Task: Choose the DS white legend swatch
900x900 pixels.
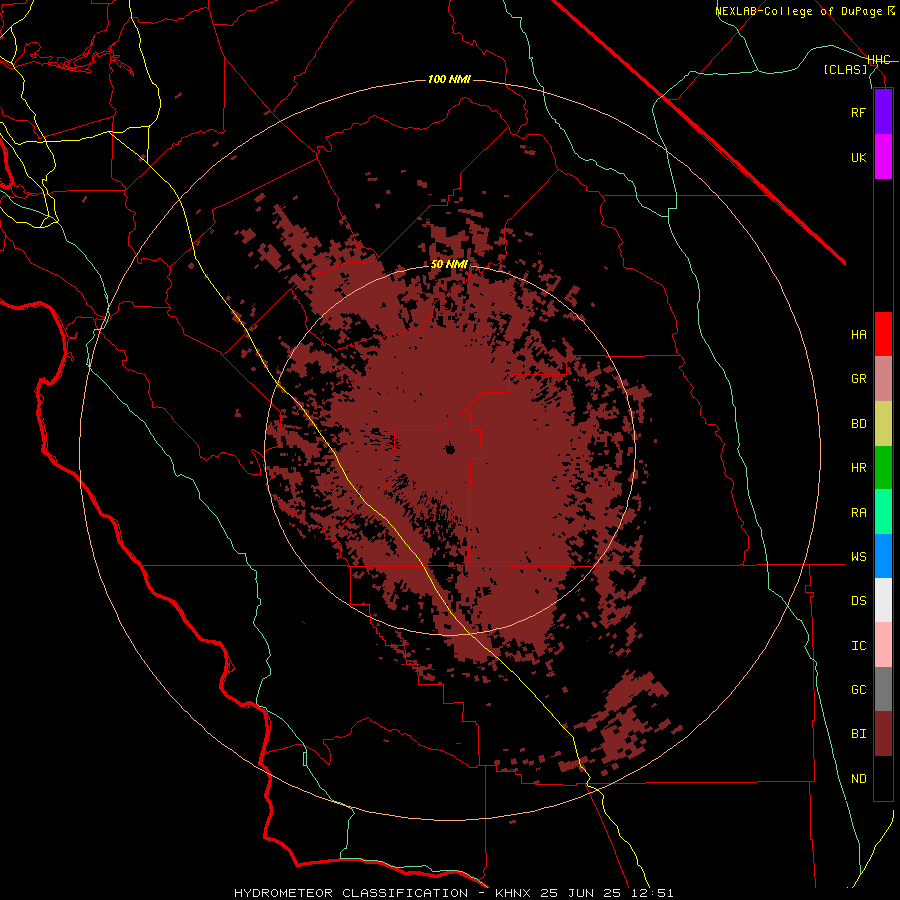Action: (x=883, y=600)
